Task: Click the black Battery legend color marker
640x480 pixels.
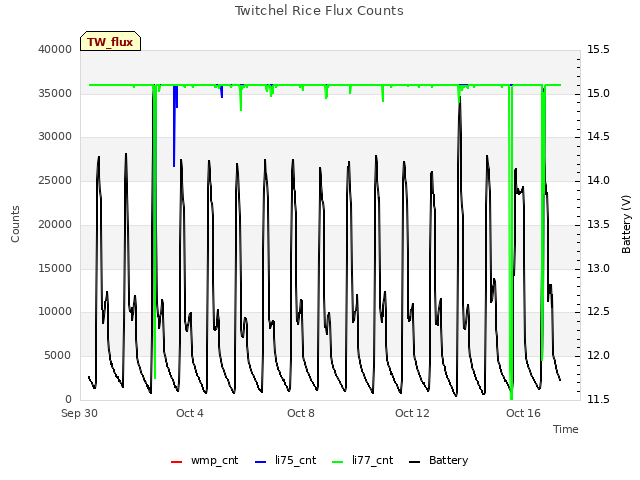Action: (x=414, y=462)
